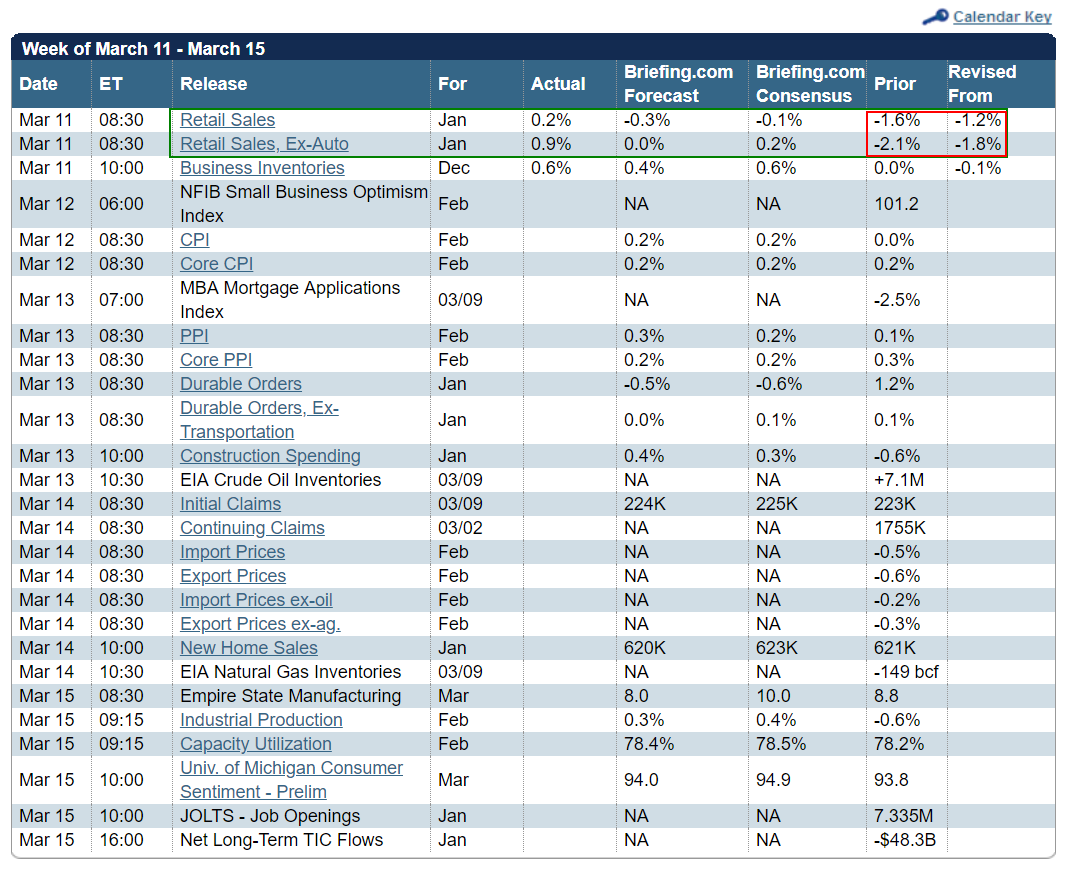
Task: Click the key icon beside Calendar Key
Action: [935, 16]
